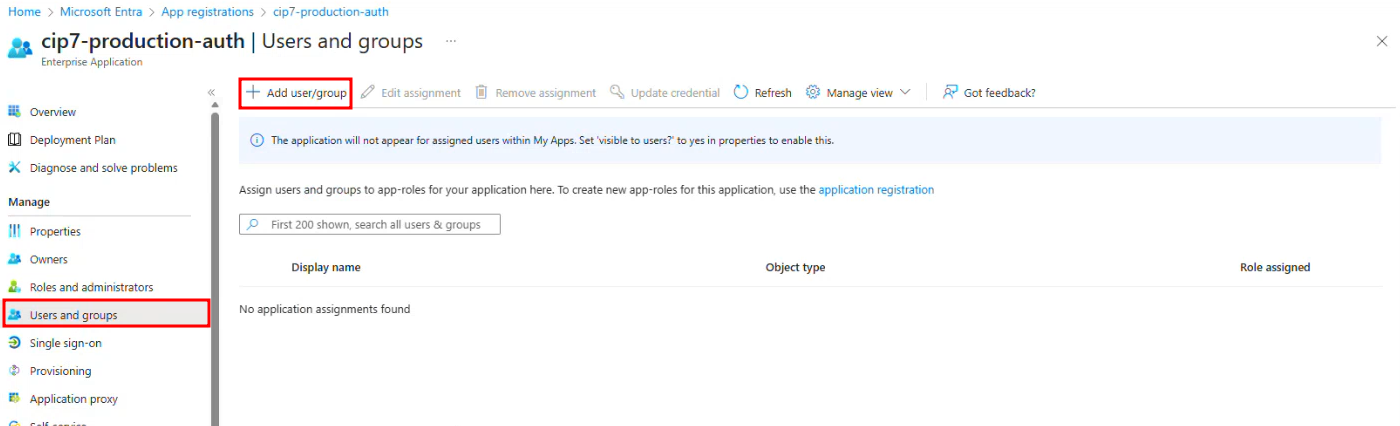Open Provisioning in the left menu

click(x=61, y=371)
